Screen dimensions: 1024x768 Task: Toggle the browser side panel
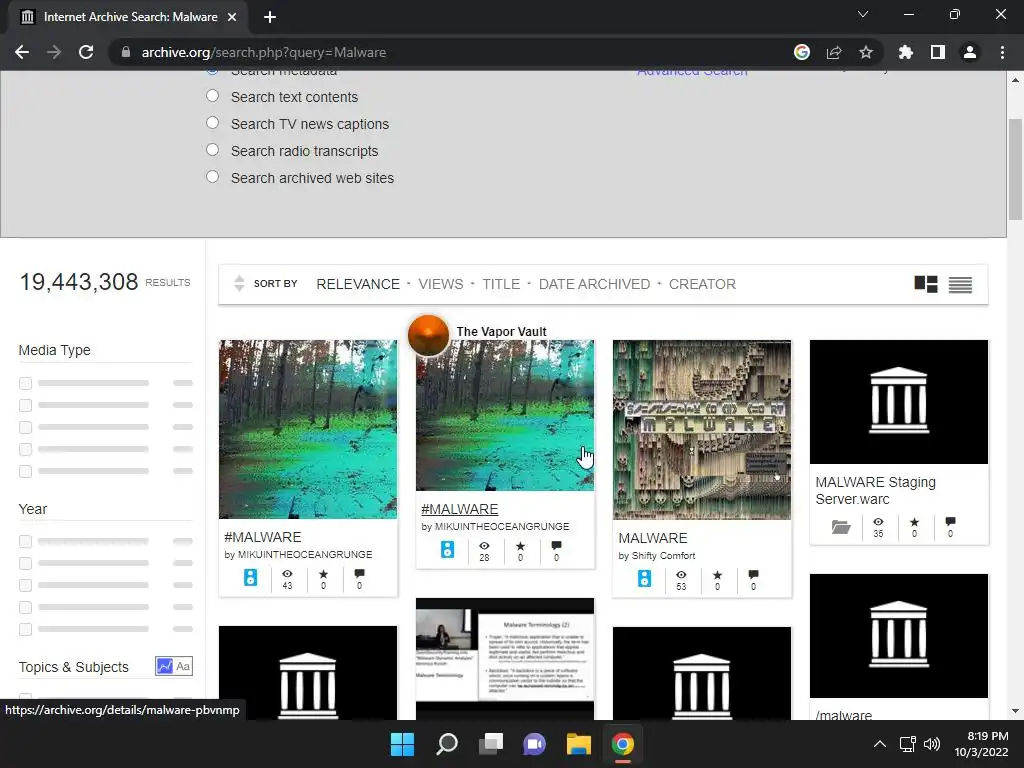tap(938, 52)
